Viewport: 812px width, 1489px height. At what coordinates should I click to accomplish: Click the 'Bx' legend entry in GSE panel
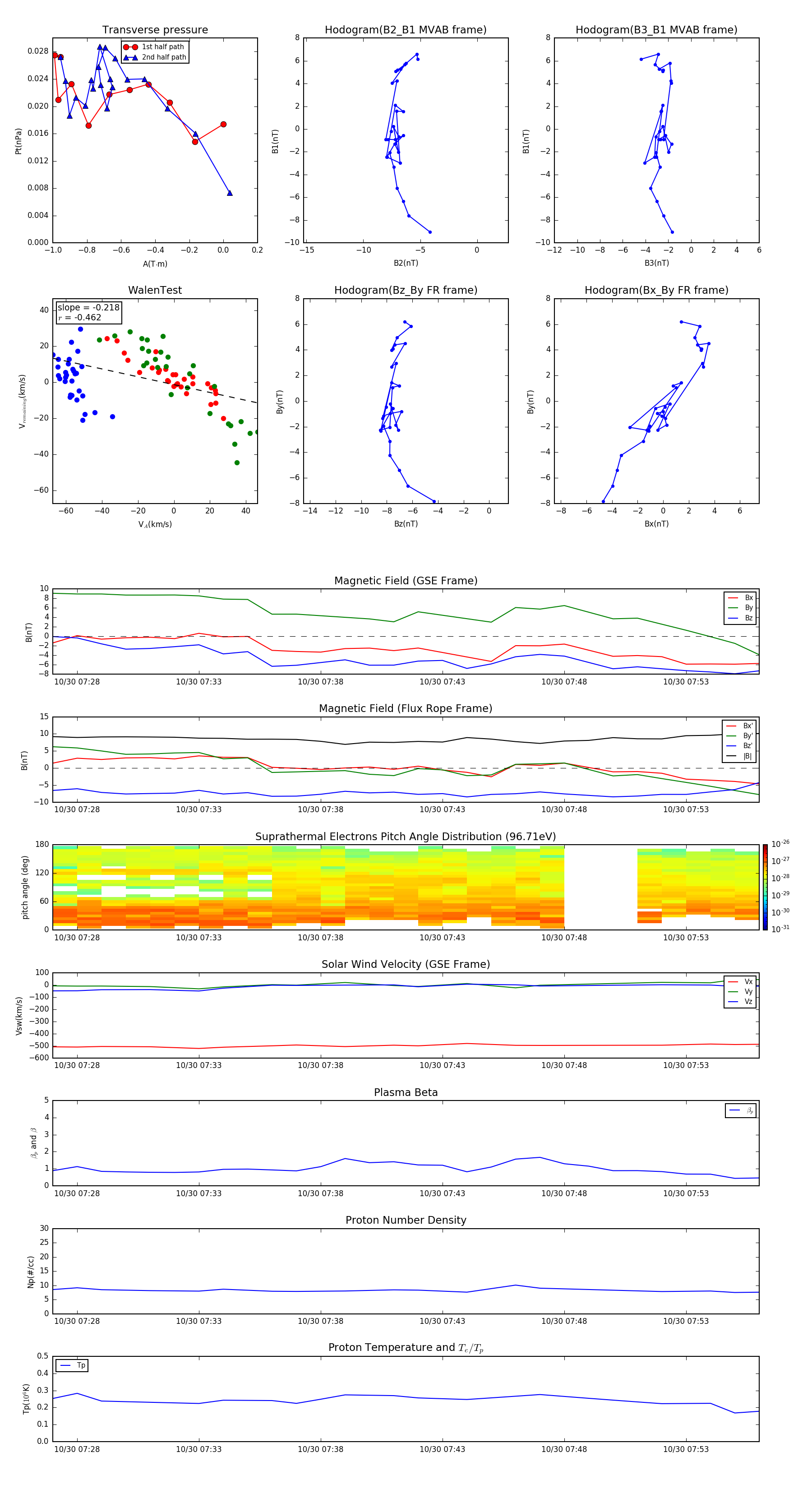(740, 598)
